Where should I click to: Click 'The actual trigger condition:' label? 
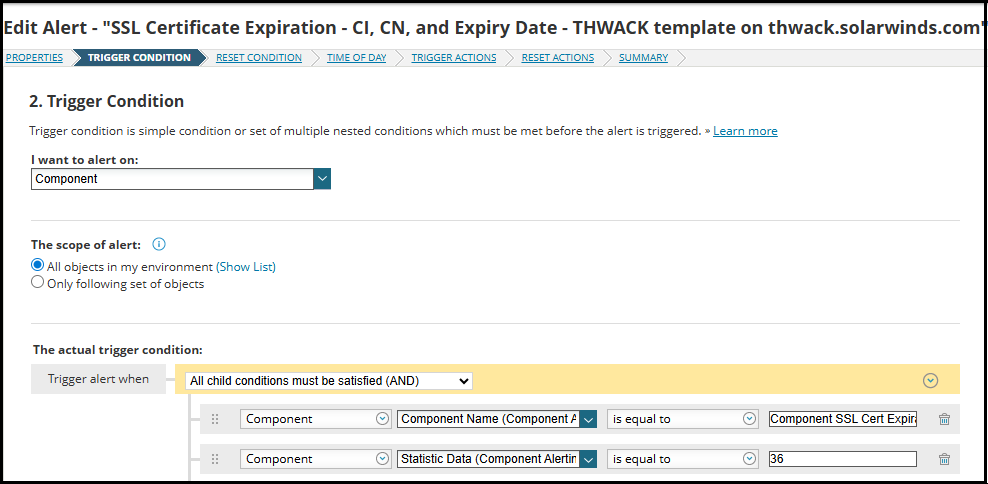tap(118, 349)
